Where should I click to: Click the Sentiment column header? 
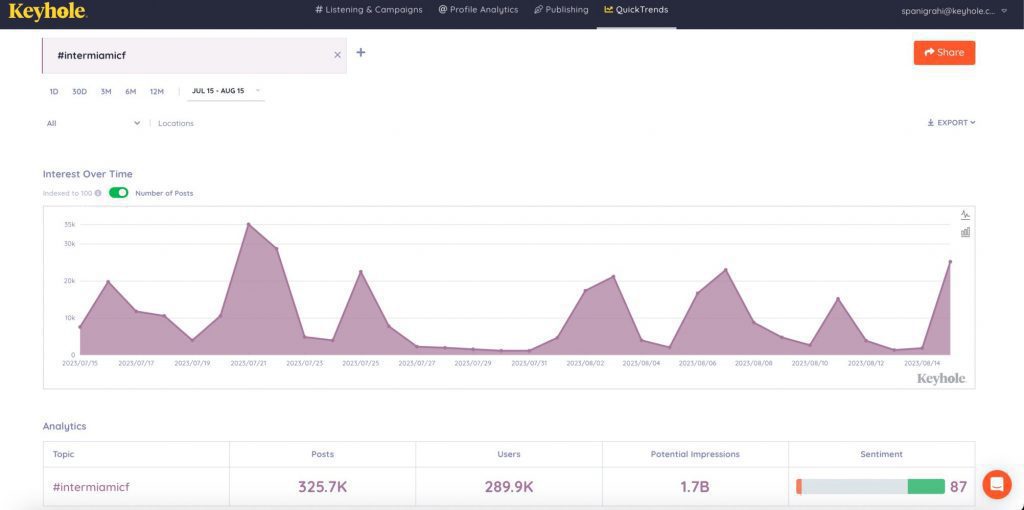coord(881,454)
